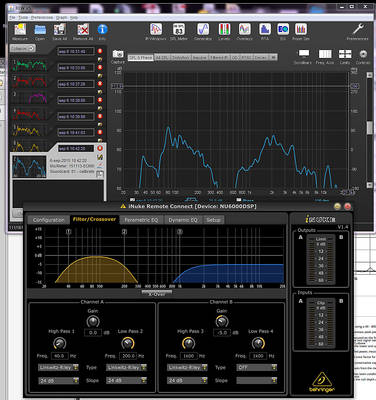Select the SPL & Phase graph tab
376x400 pixels.
(x=140, y=57)
